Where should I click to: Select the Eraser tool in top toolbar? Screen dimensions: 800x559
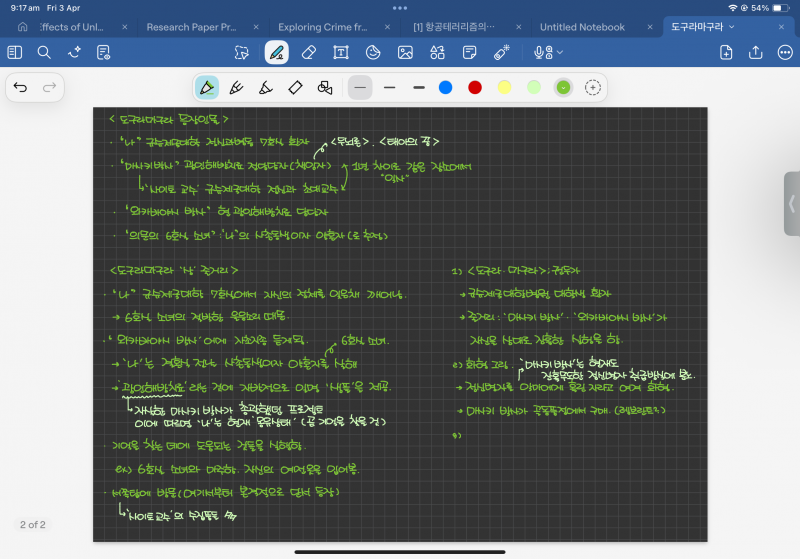(308, 52)
